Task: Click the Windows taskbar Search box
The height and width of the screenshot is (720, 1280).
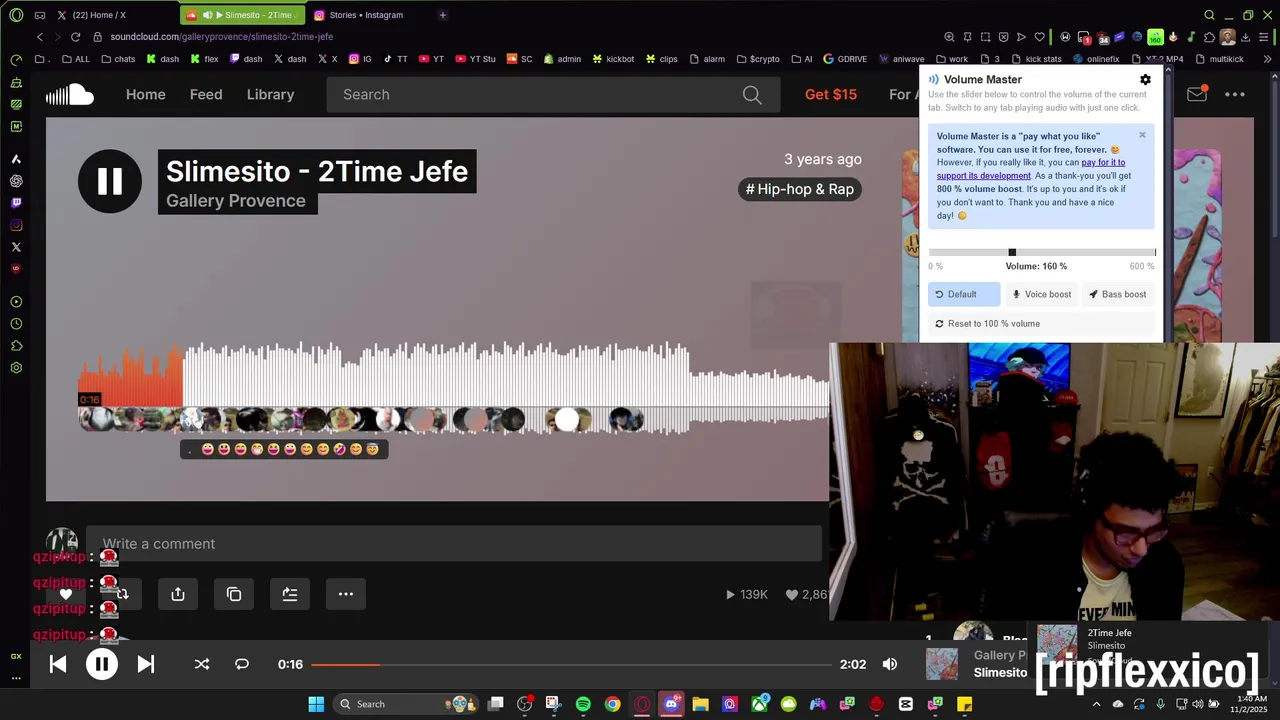Action: click(405, 704)
